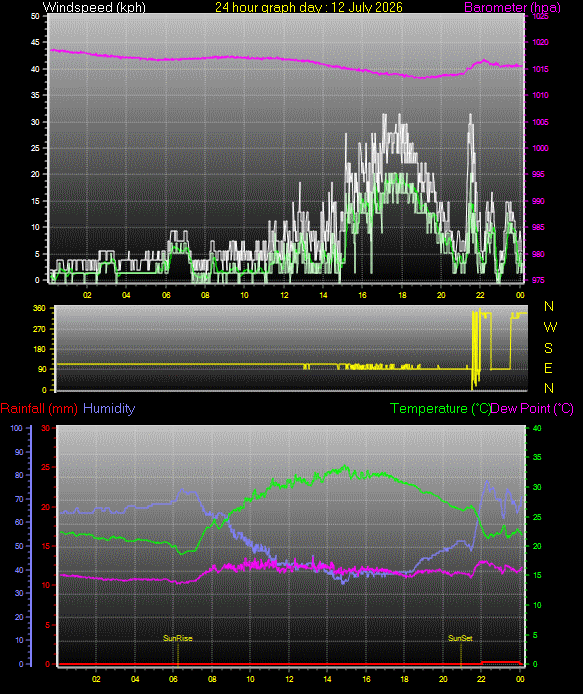Select the "Humidity" legend label
This screenshot has height=694, width=583.
[109, 408]
